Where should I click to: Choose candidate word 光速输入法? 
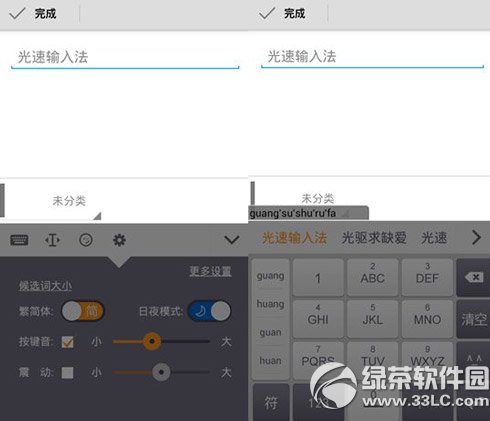click(x=294, y=238)
